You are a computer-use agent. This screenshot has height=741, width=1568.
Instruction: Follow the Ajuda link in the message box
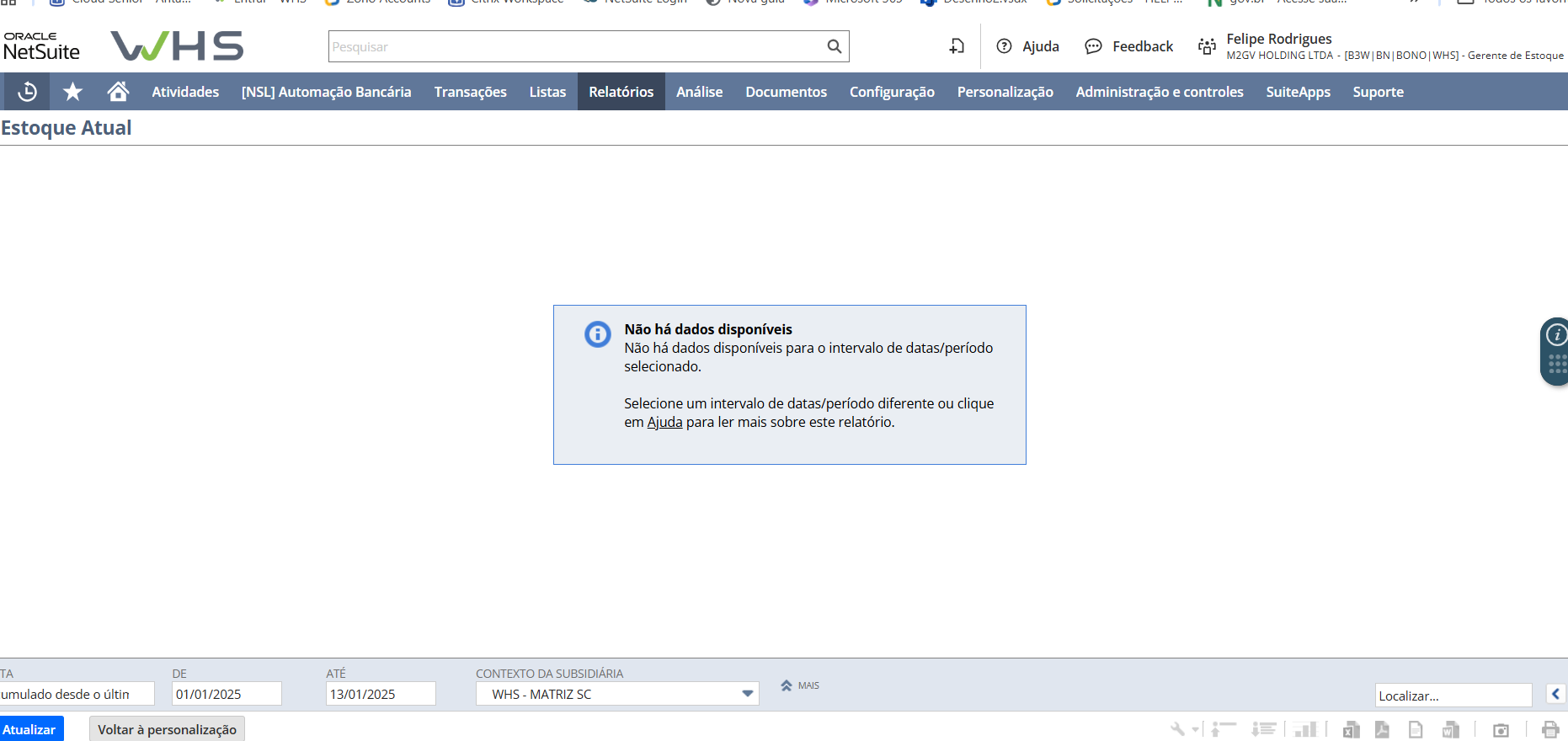(x=664, y=422)
